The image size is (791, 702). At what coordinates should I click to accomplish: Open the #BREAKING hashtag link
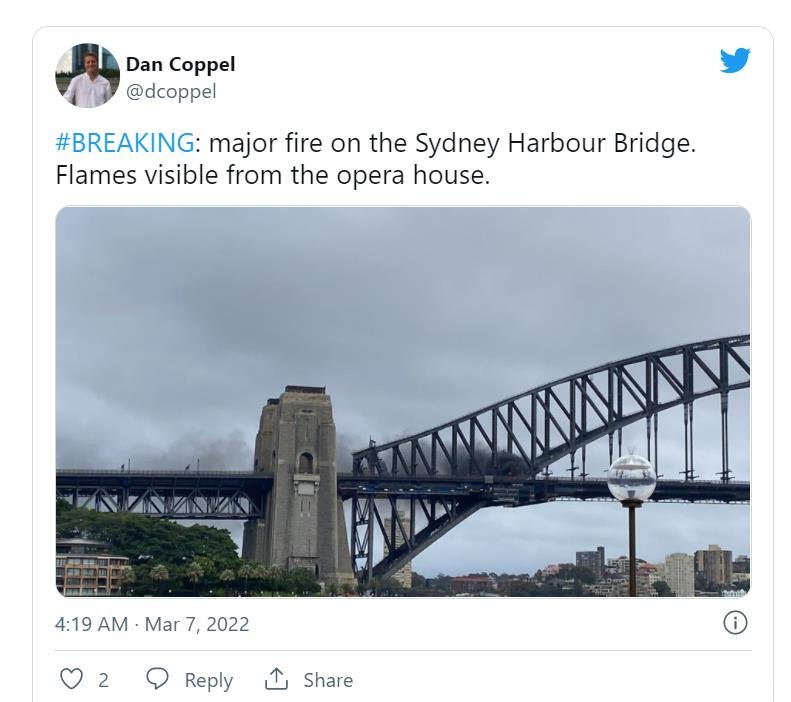pyautogui.click(x=125, y=143)
